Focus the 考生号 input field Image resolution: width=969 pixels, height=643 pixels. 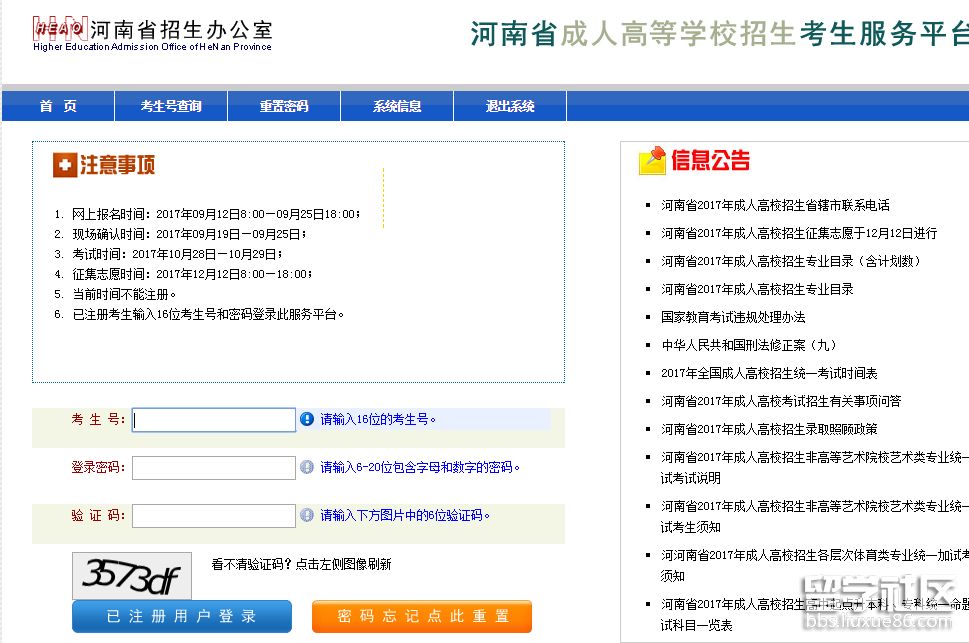pyautogui.click(x=214, y=420)
